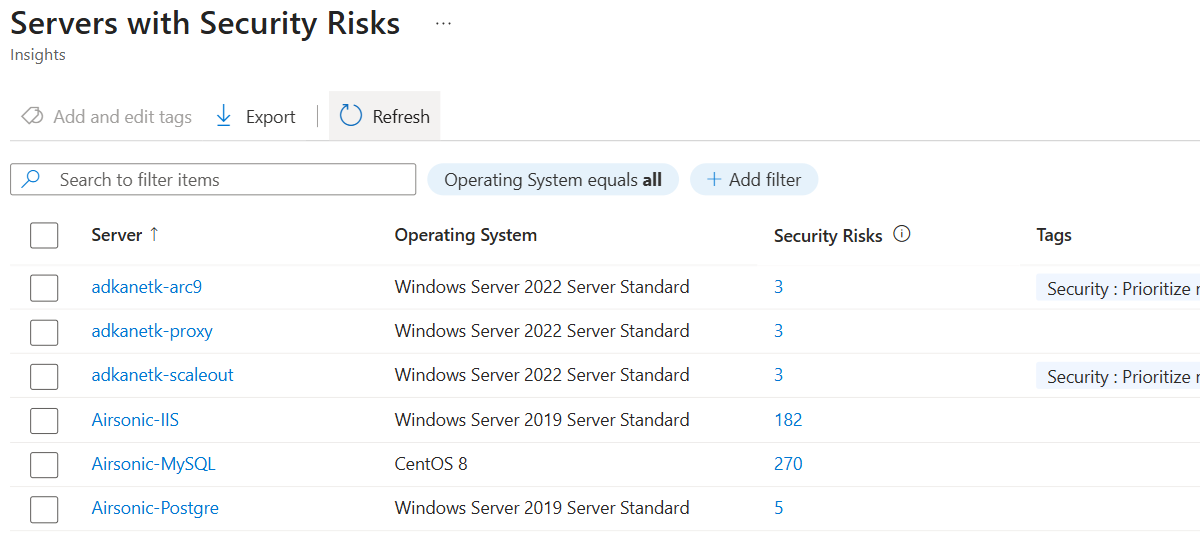Viewport: 1200px width, 533px height.
Task: Open the 182 security risks link for Airsonic-IIS
Action: 788,420
